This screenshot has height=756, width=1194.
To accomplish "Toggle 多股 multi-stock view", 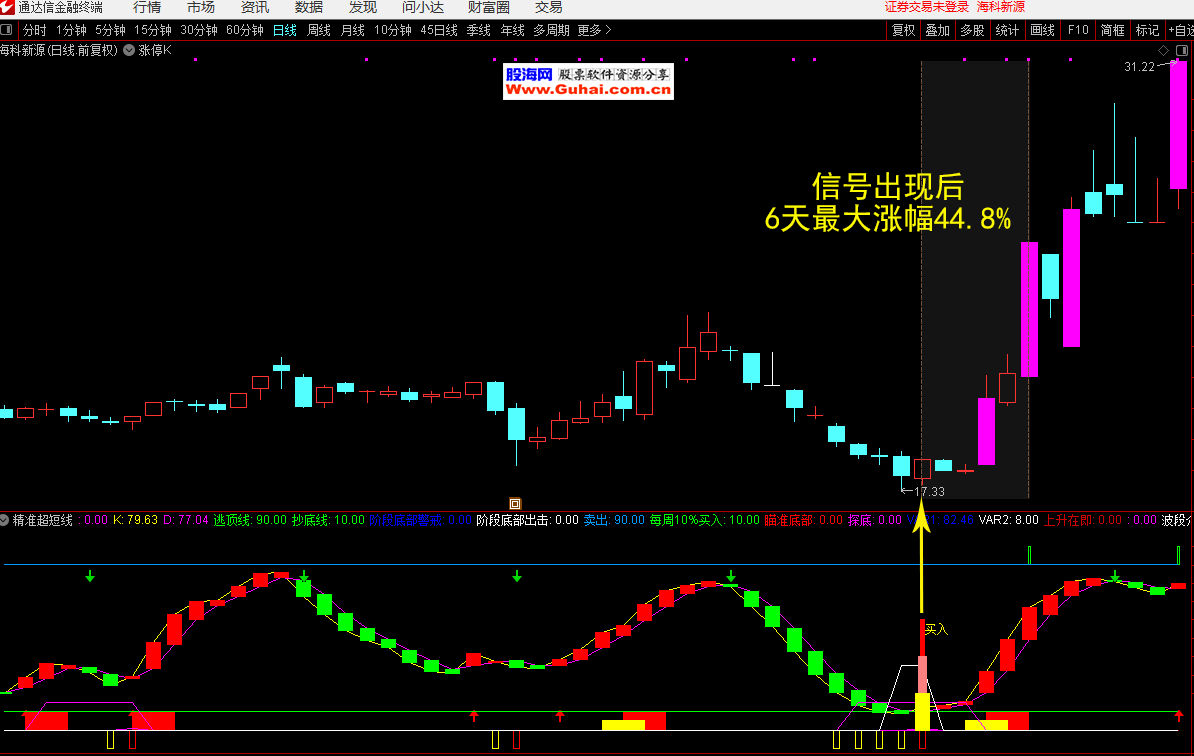I will 972,30.
